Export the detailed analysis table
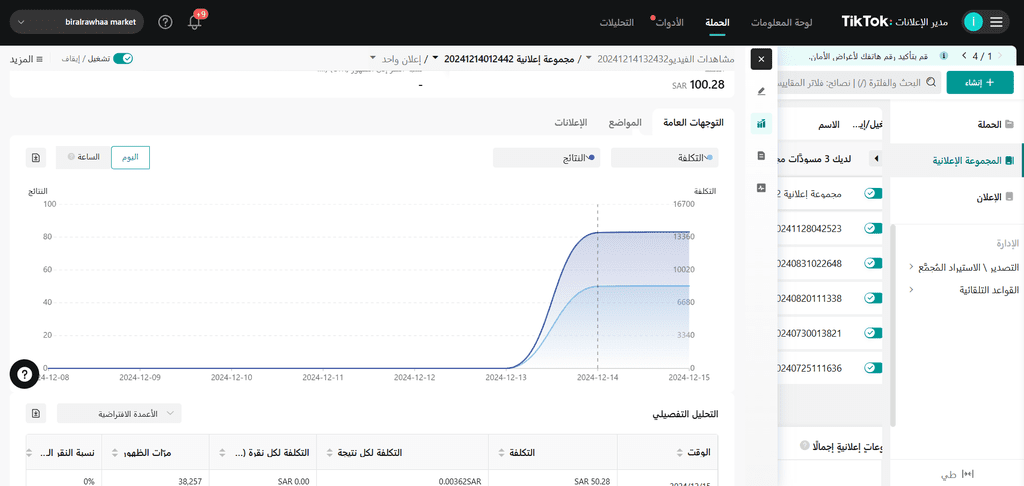Image resolution: width=1024 pixels, height=486 pixels. click(36, 413)
